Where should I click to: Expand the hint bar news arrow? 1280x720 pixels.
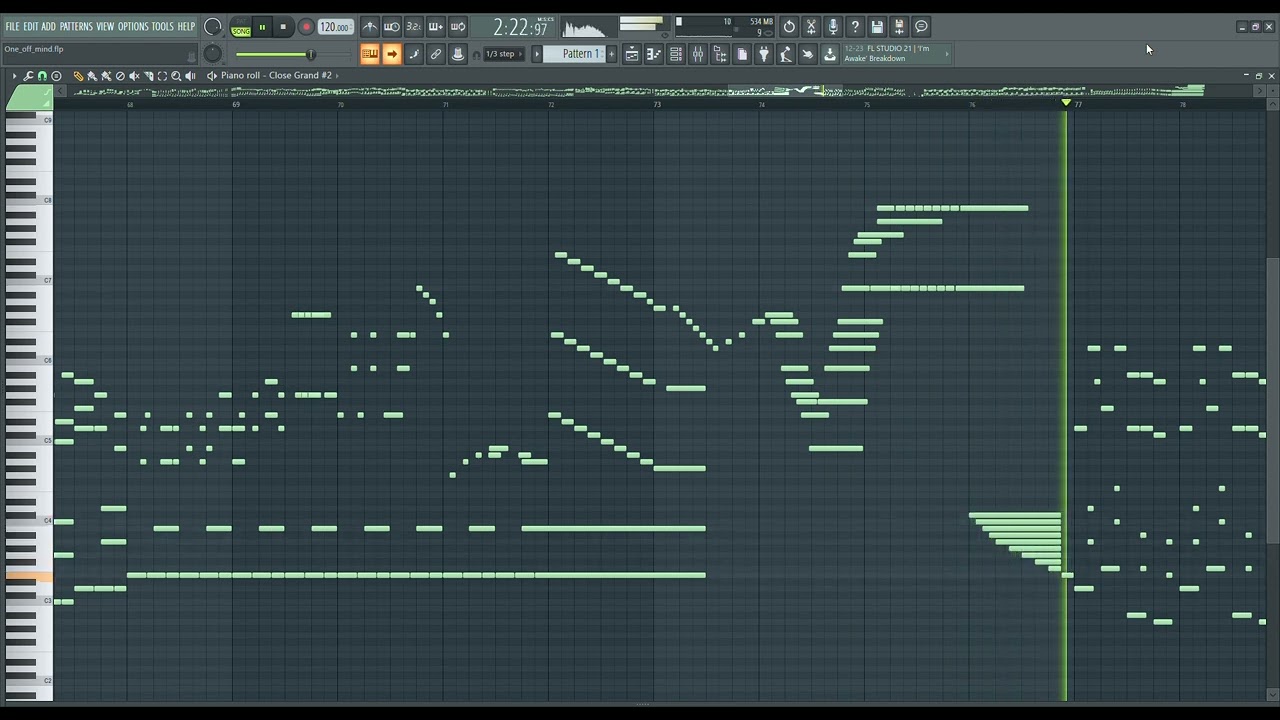pos(947,54)
